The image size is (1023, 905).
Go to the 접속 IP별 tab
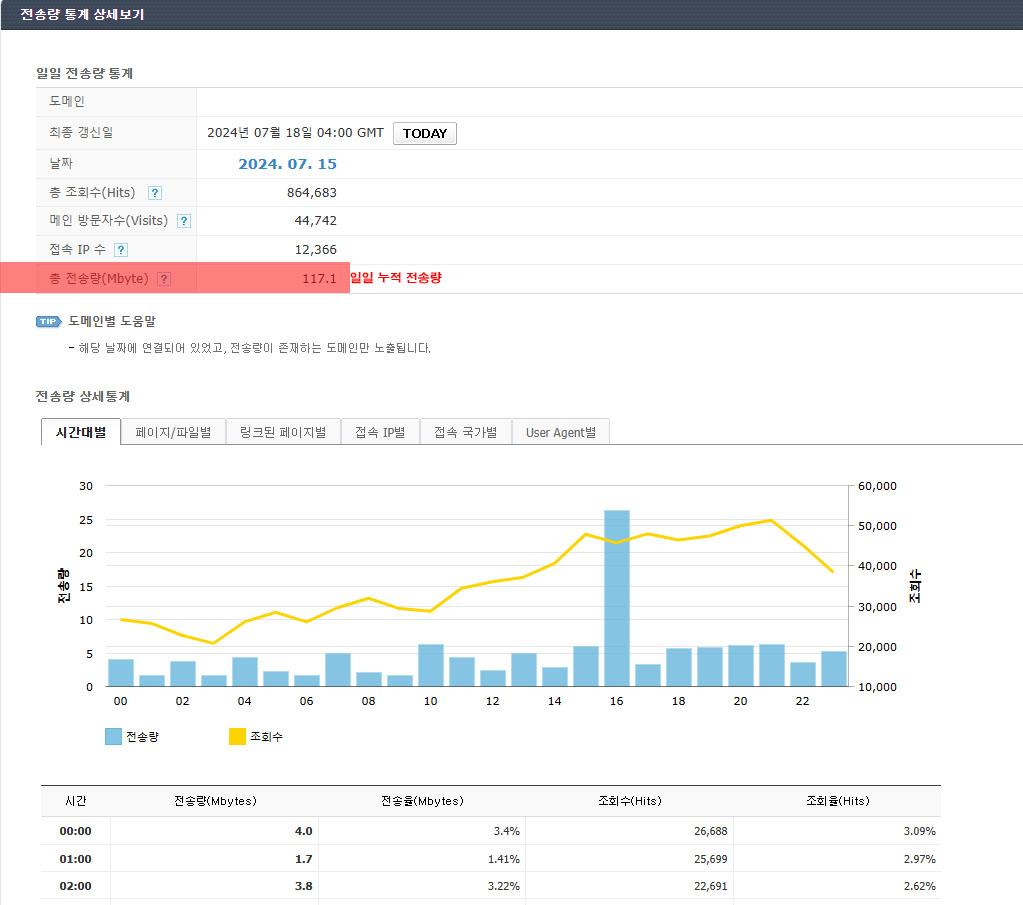click(x=380, y=432)
